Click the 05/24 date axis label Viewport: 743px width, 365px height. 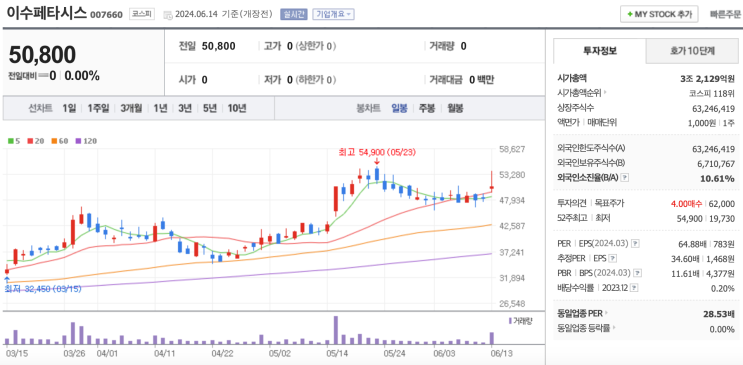[x=394, y=353]
